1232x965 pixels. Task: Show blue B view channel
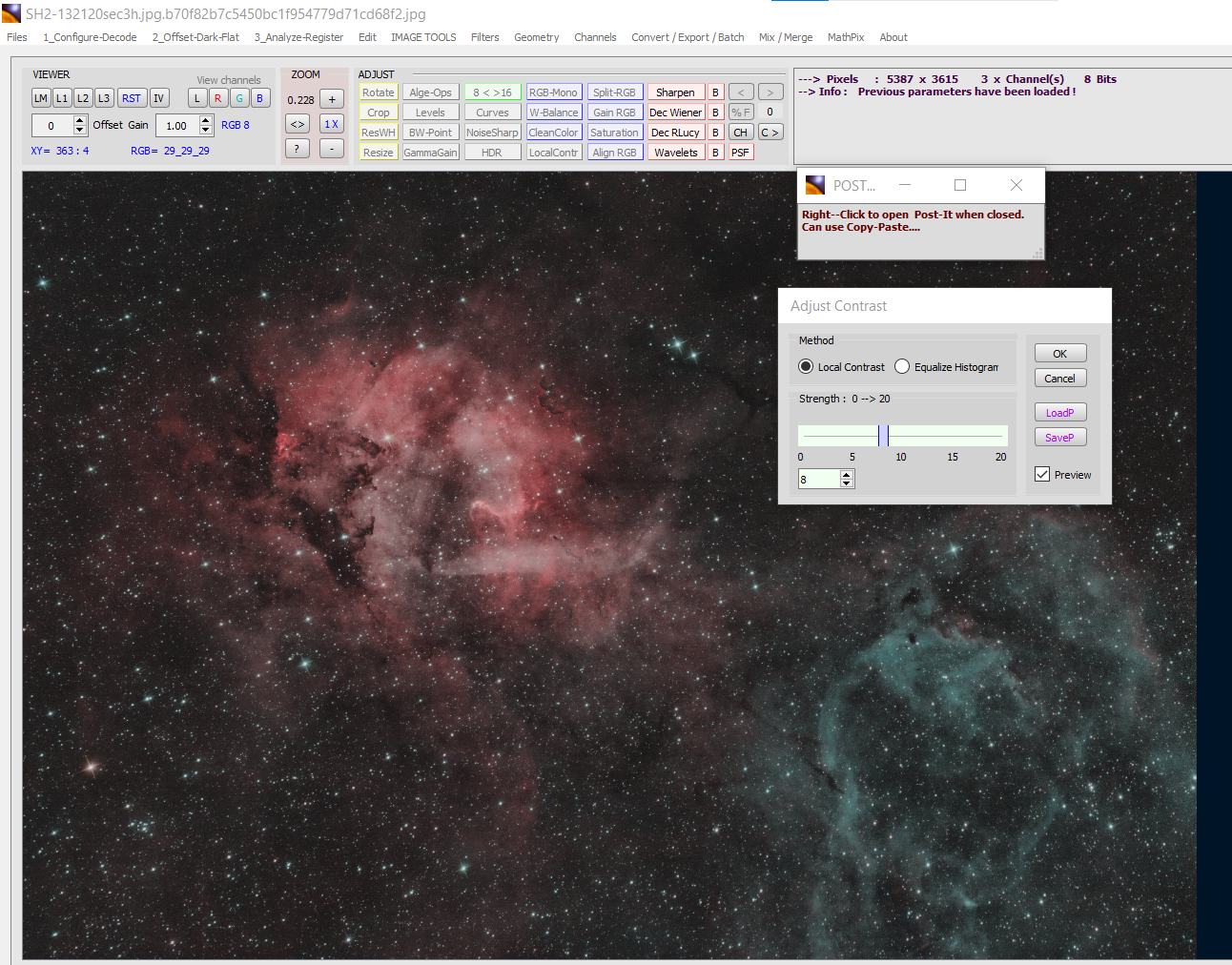click(x=259, y=98)
